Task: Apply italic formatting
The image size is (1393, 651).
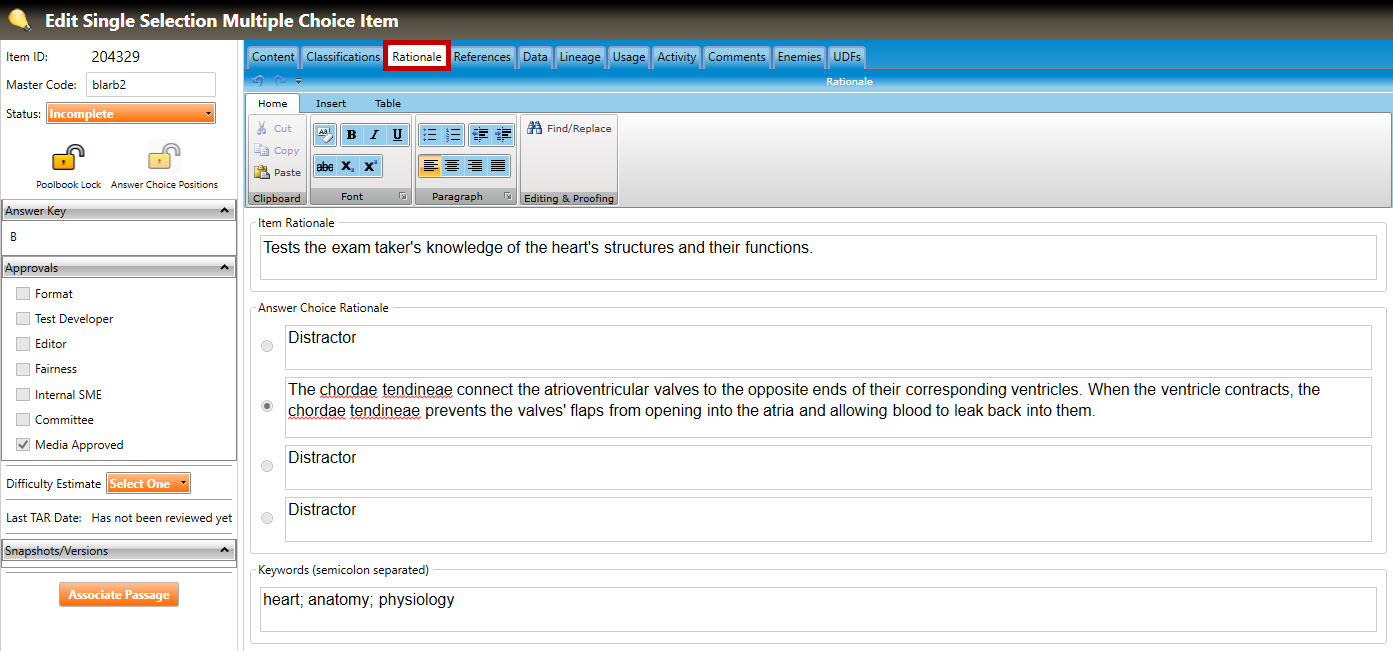Action: pyautogui.click(x=374, y=135)
